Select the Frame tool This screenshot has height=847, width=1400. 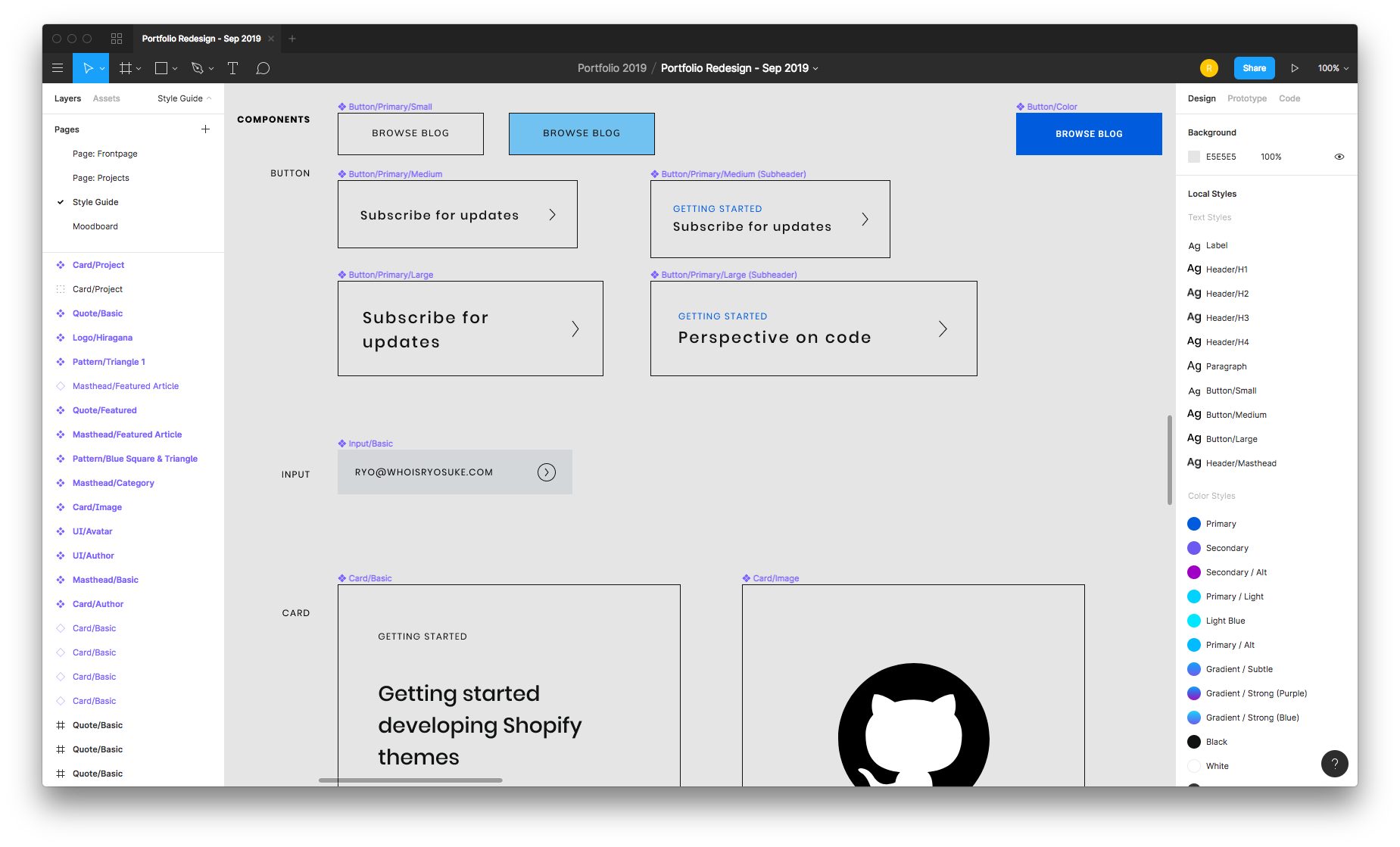click(x=126, y=68)
